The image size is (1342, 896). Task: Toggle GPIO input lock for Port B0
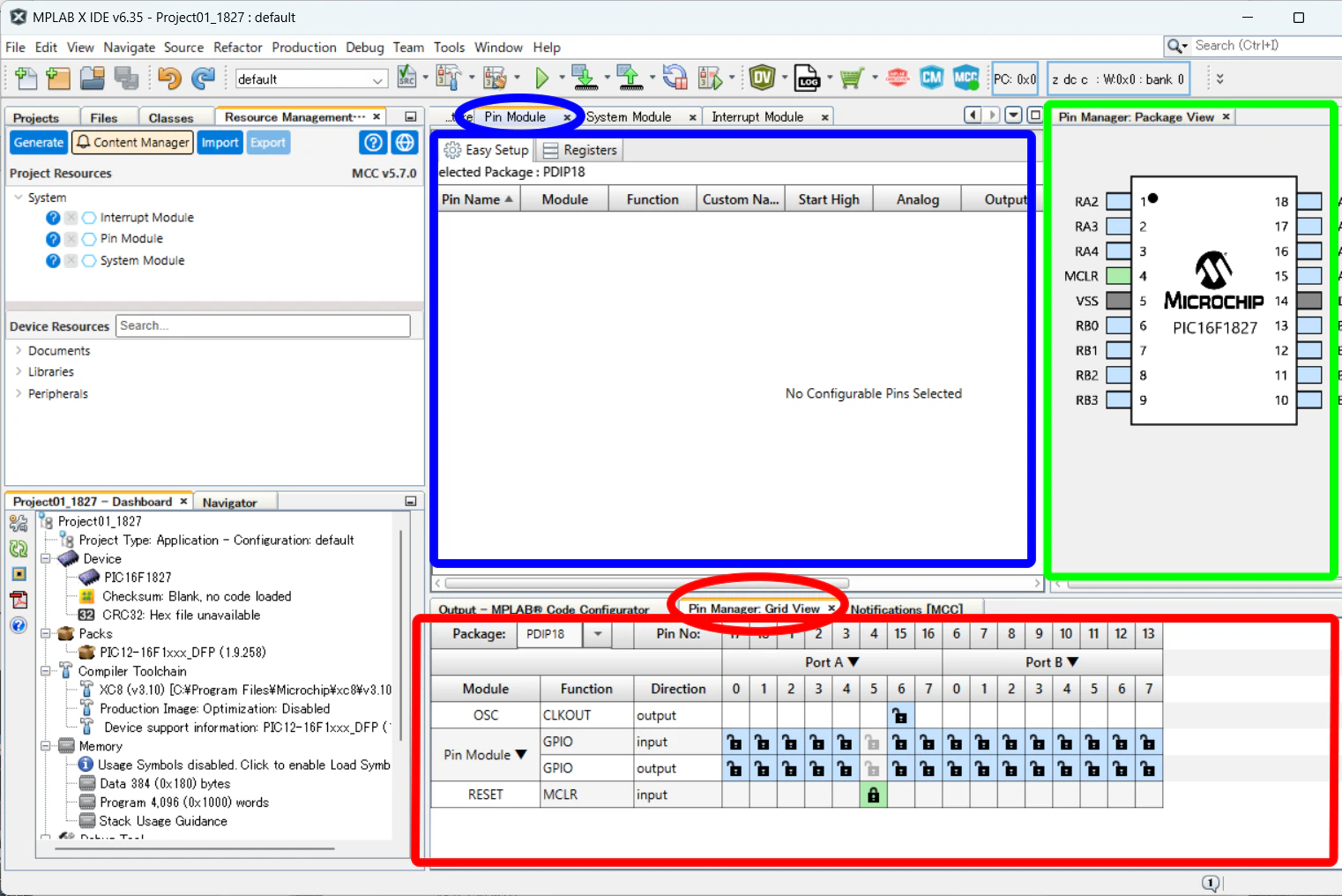956,743
